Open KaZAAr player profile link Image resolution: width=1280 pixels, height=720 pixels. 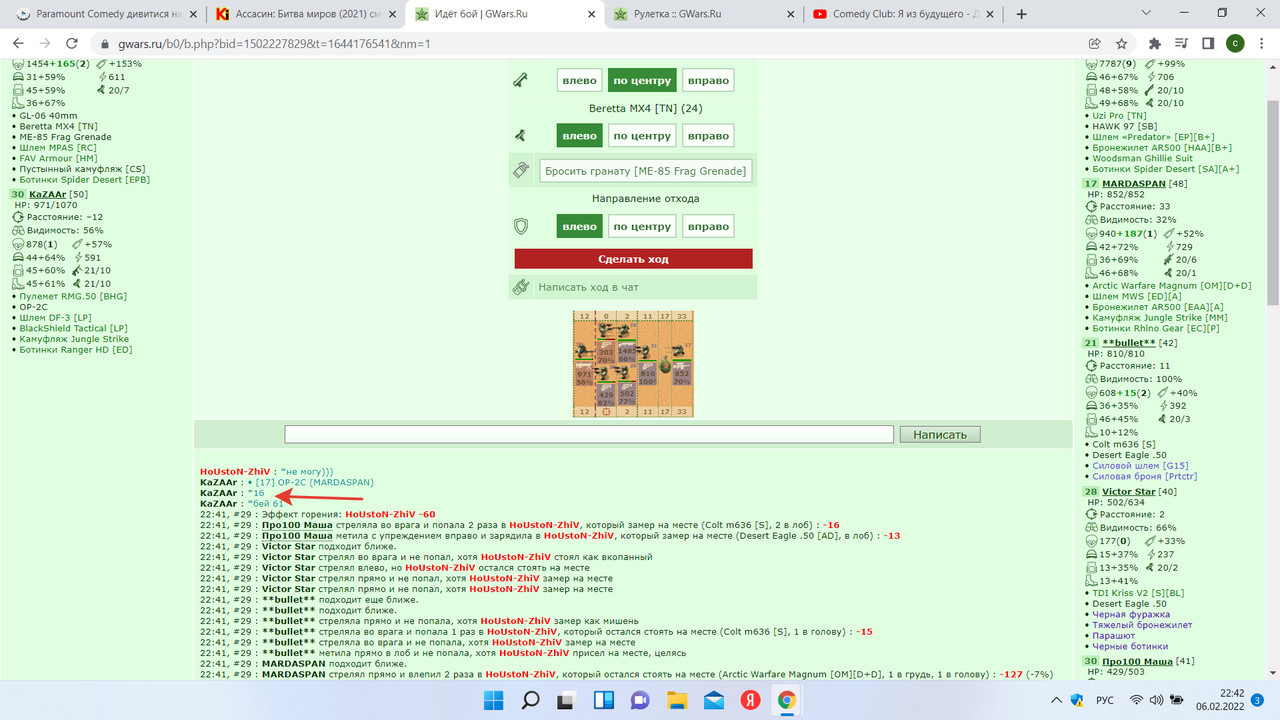(48, 193)
